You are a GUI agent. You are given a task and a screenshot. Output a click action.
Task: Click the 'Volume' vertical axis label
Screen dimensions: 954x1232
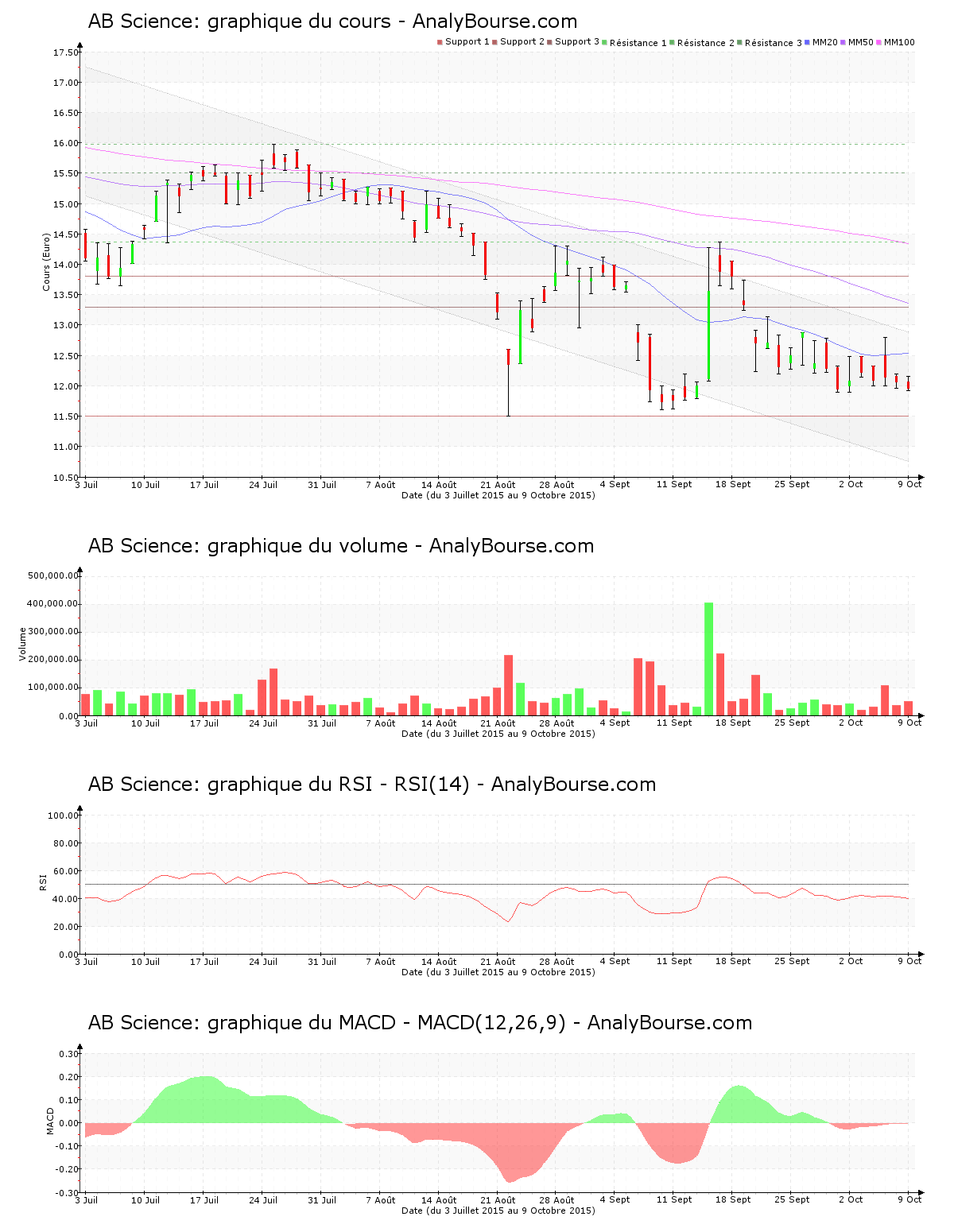click(x=23, y=644)
